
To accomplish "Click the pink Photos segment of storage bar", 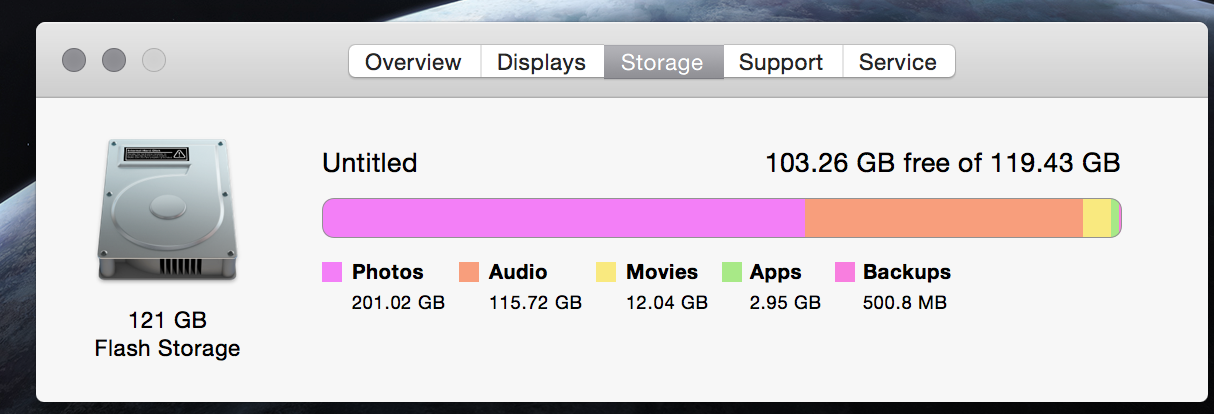I will [x=564, y=218].
